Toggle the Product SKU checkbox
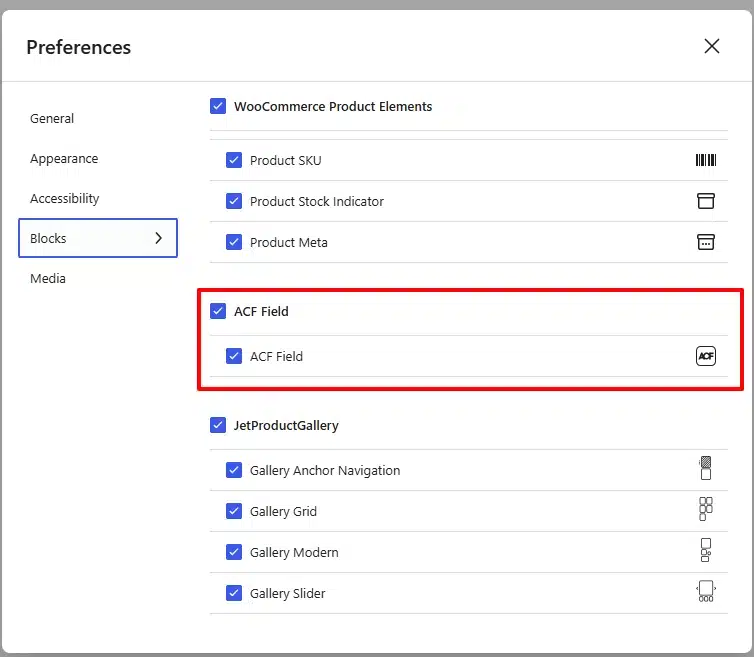This screenshot has height=657, width=754. pos(234,160)
